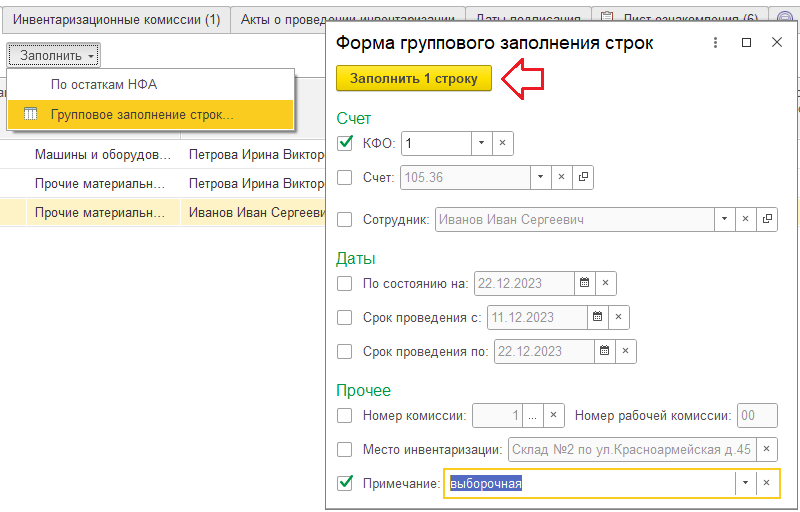The width and height of the screenshot is (800, 512).
Task: Enable the Место инвентаризации checkbox
Action: tap(345, 450)
